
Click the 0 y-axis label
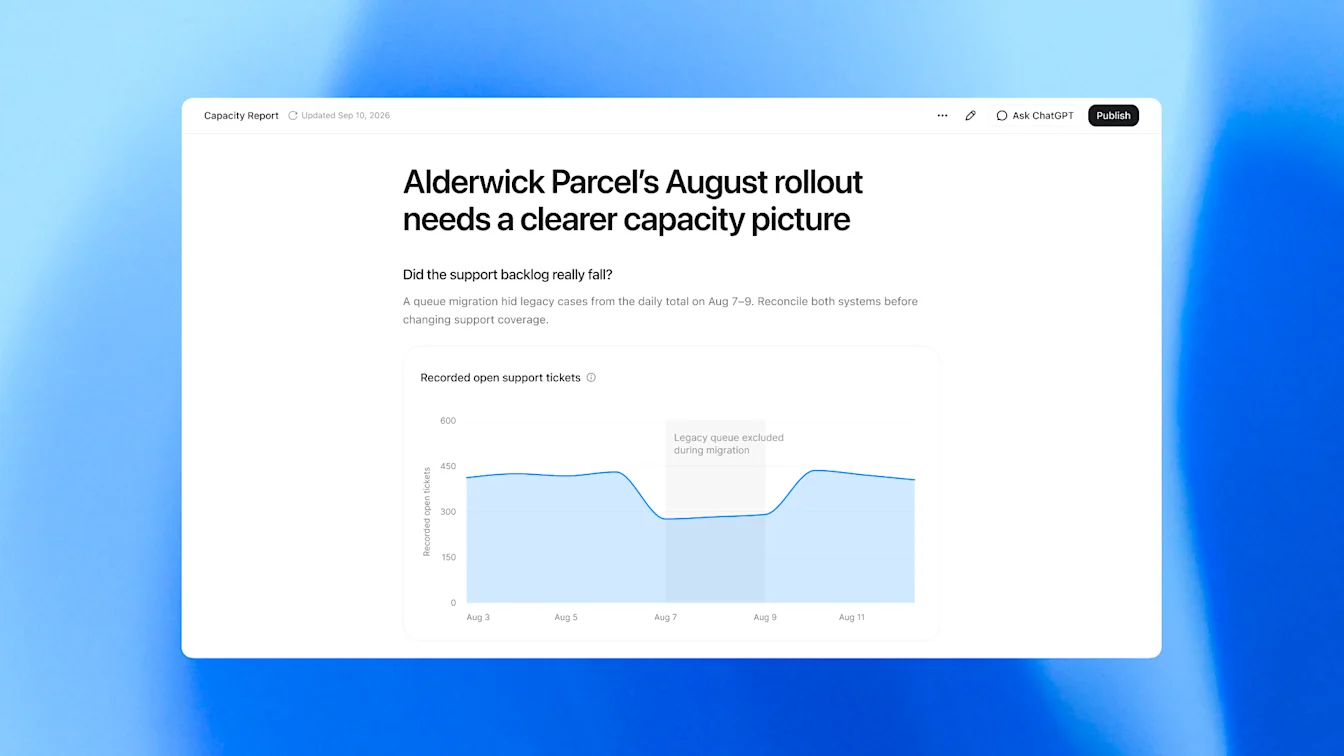pos(452,603)
